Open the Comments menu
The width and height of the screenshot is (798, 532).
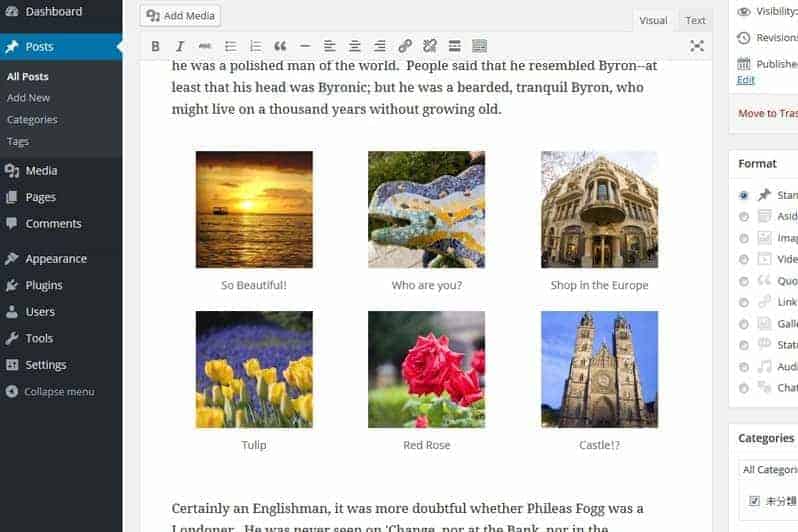[x=61, y=223]
